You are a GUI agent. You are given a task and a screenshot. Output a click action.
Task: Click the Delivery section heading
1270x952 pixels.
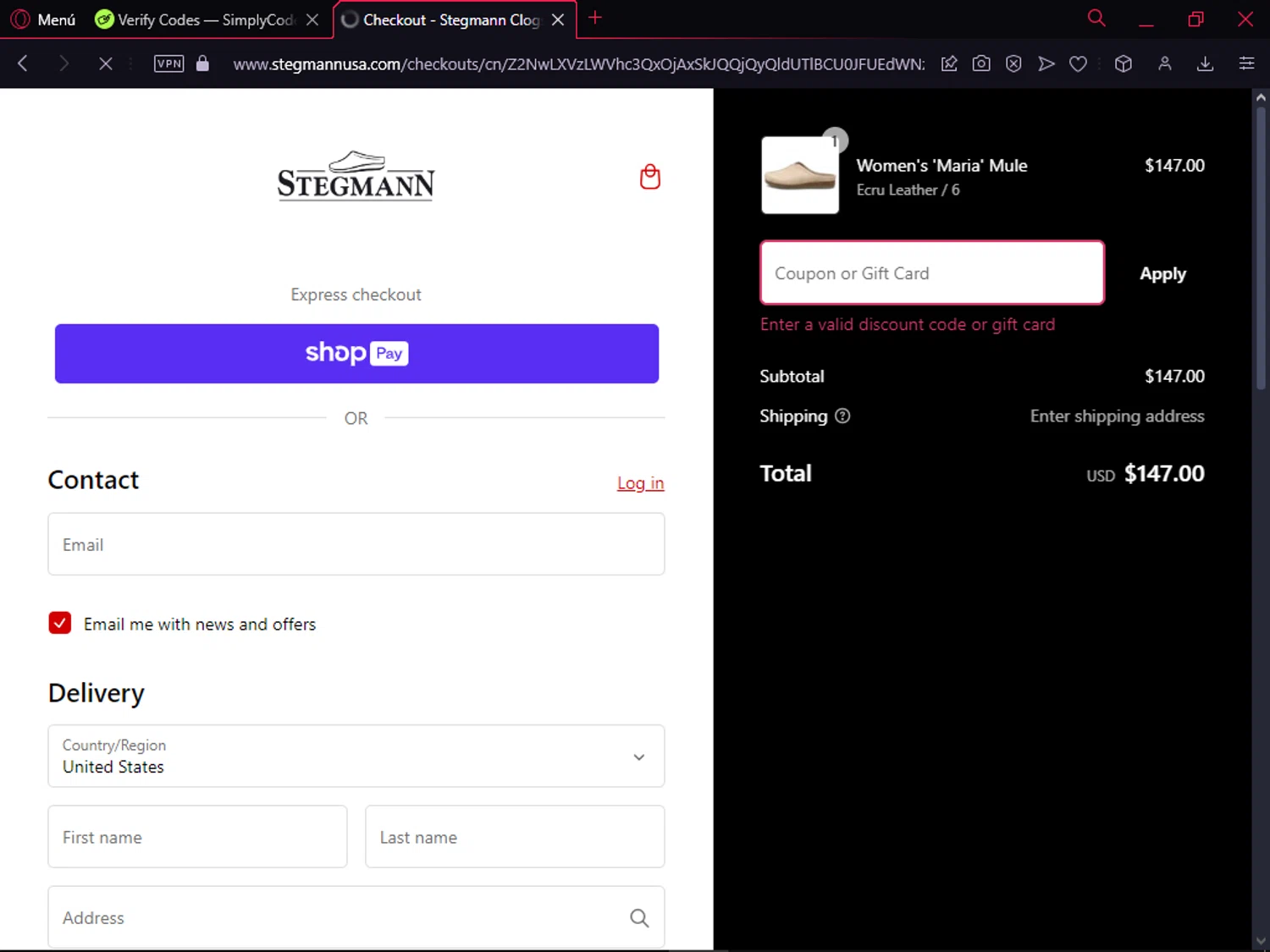(x=97, y=693)
